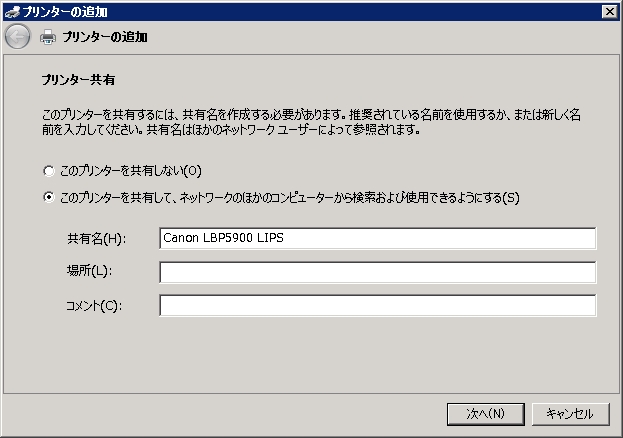Viewport: 623px width, 438px height.
Task: Click the 共有名 field containing Canon LBP5900 LIPS
Action: (377, 238)
